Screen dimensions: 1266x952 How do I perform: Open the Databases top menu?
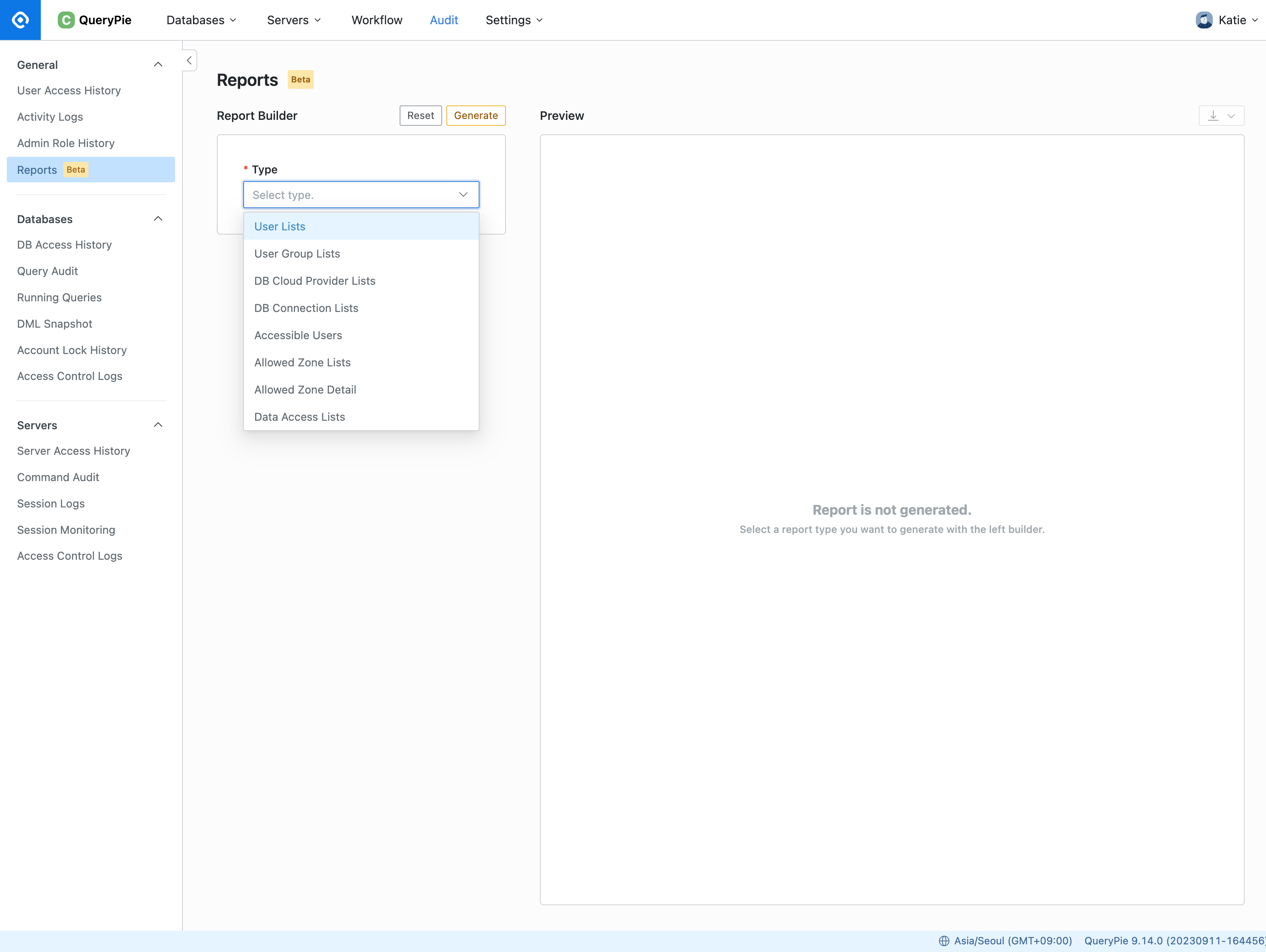201,20
